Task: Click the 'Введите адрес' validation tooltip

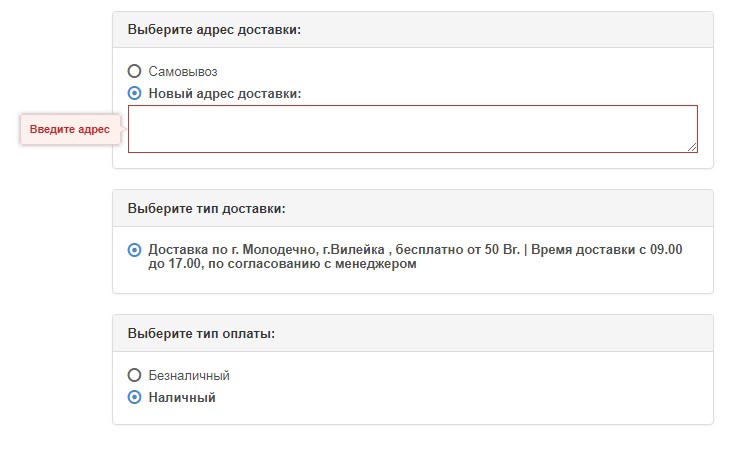Action: coord(69,130)
